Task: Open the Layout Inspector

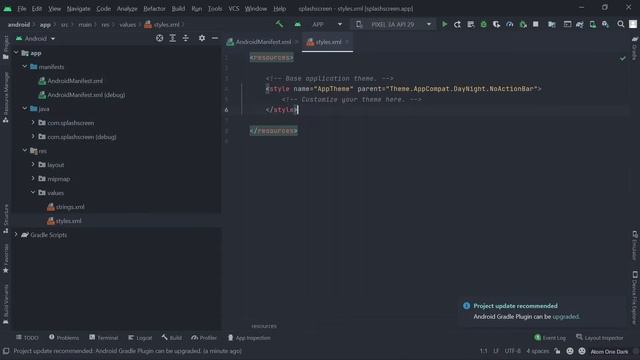Action: pyautogui.click(x=600, y=338)
